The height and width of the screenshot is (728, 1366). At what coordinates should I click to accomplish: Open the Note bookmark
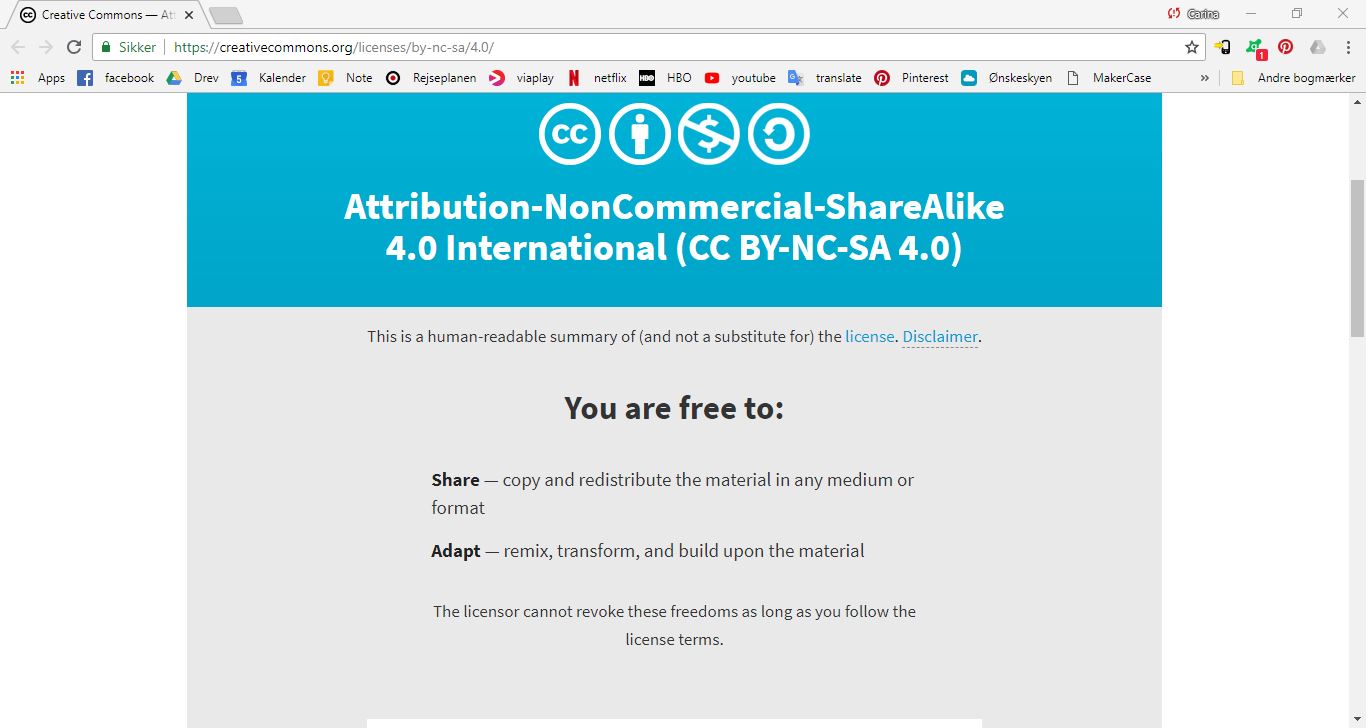click(345, 78)
